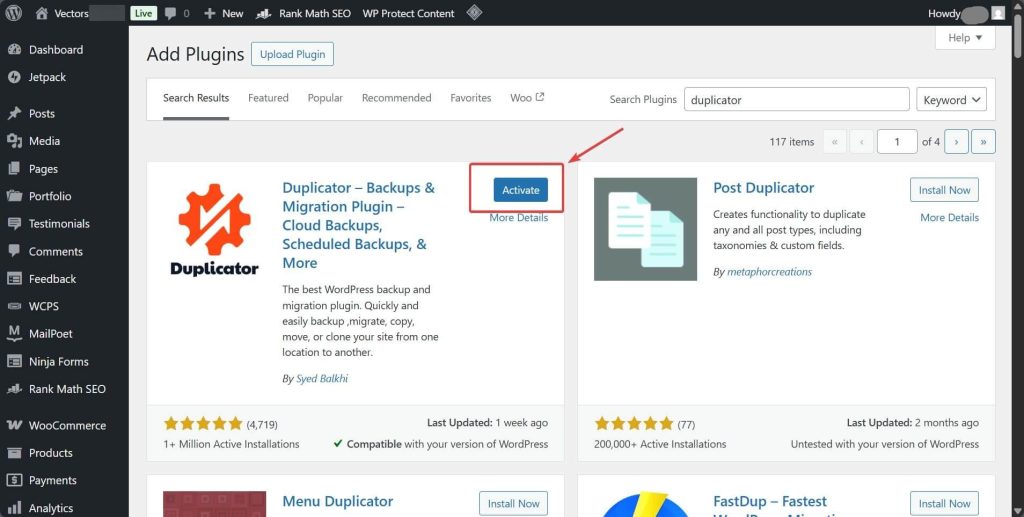The height and width of the screenshot is (517, 1024).
Task: Open WP Protect Content in admin bar
Action: [408, 13]
